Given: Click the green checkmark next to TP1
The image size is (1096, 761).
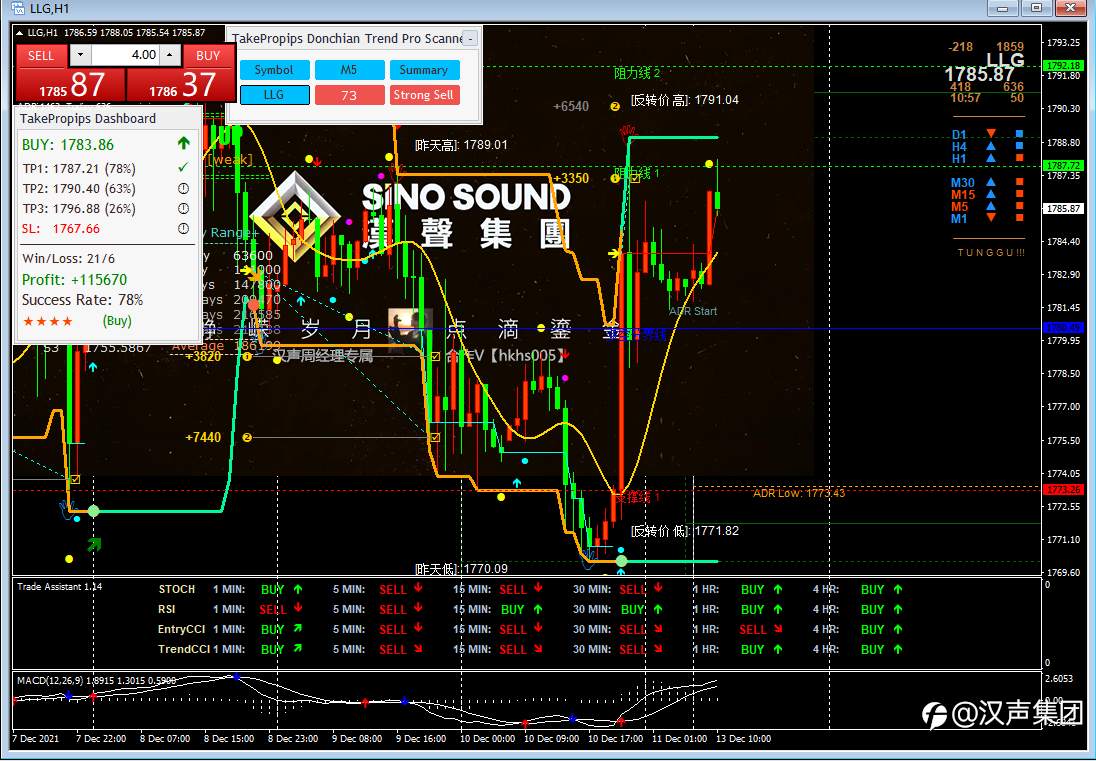Looking at the screenshot, I should (183, 168).
